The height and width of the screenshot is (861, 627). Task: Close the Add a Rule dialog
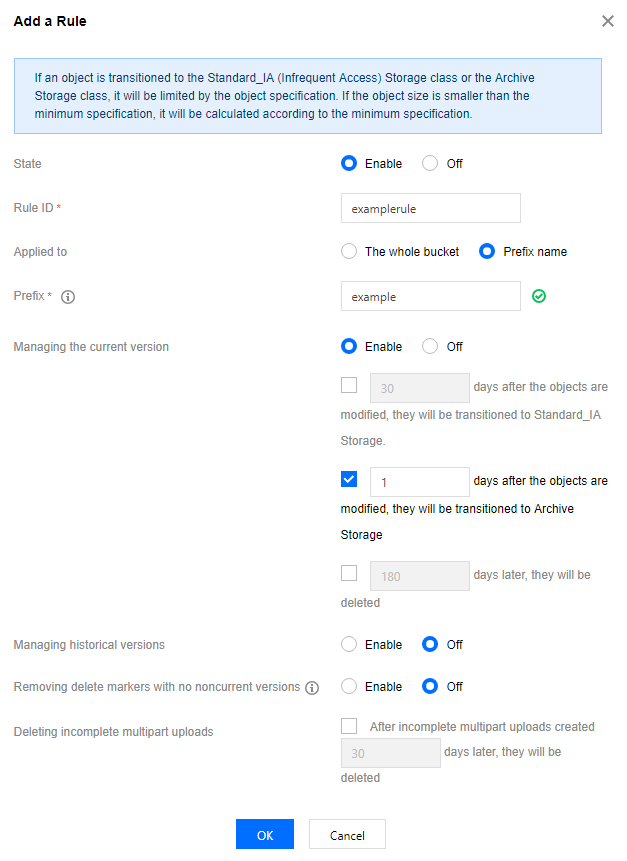(608, 21)
